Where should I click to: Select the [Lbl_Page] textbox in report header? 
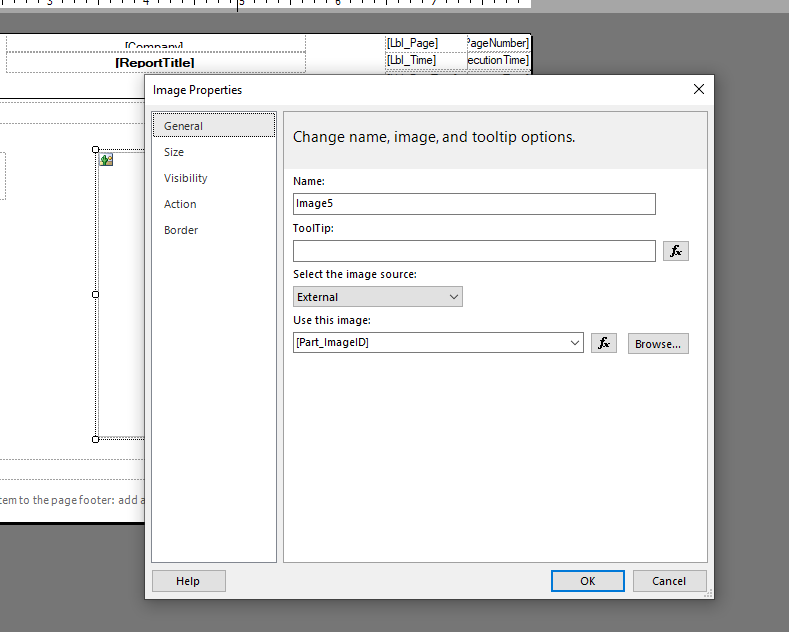426,43
